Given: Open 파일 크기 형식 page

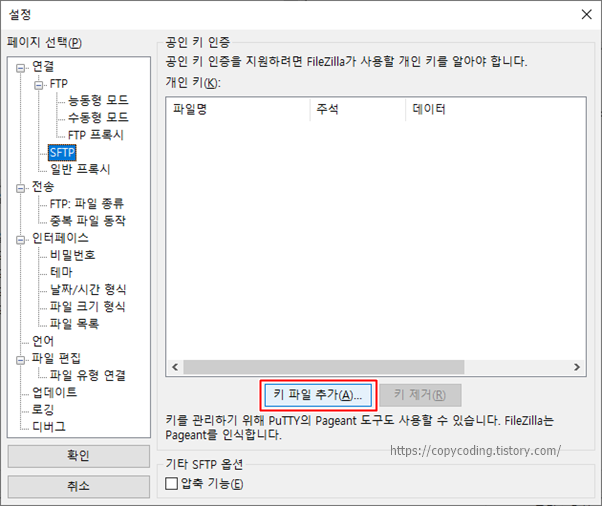Looking at the screenshot, I should 88,307.
